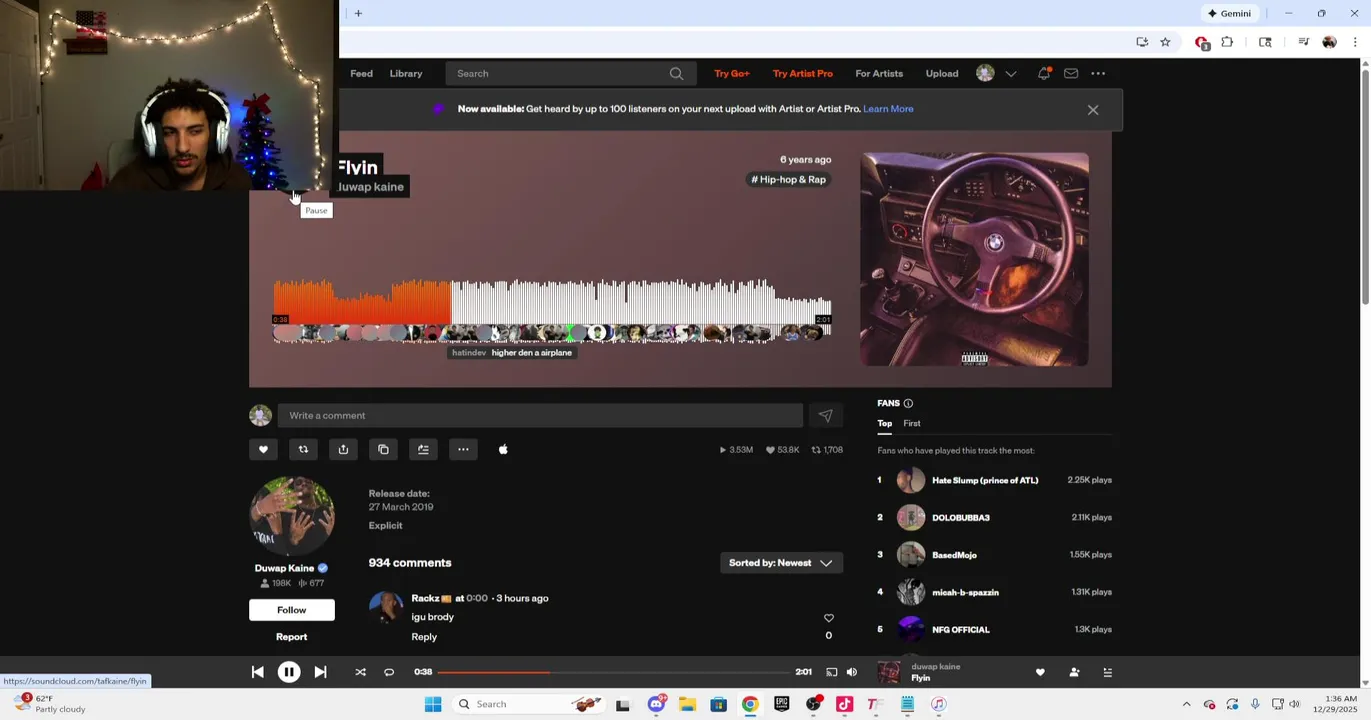Open Rackz commenter profile name
The height and width of the screenshot is (720, 1371).
tap(425, 599)
